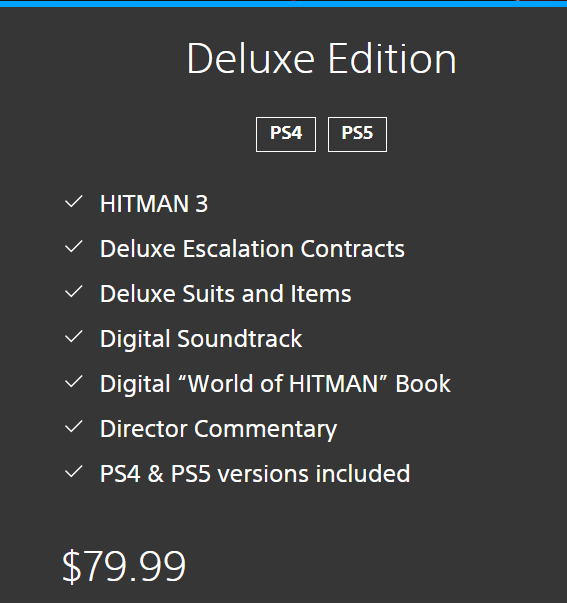Click the Deluxe Escalation Contracts text

click(252, 248)
